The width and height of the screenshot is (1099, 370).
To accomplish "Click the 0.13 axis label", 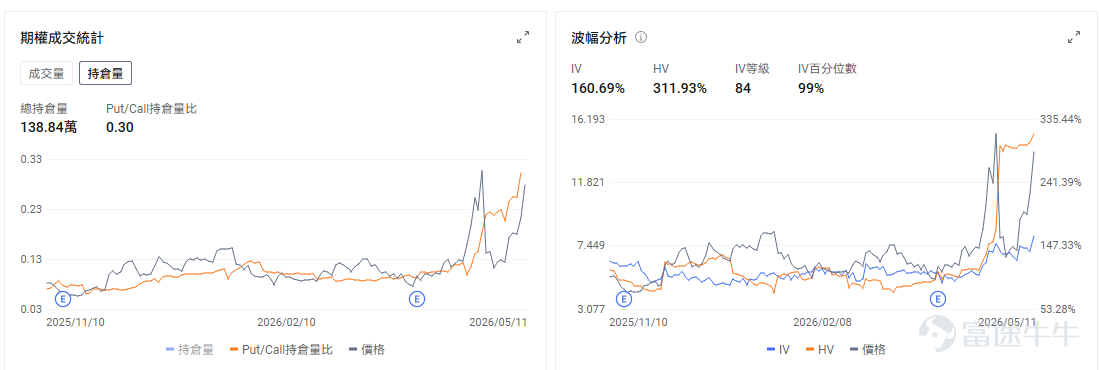I will 32,259.
